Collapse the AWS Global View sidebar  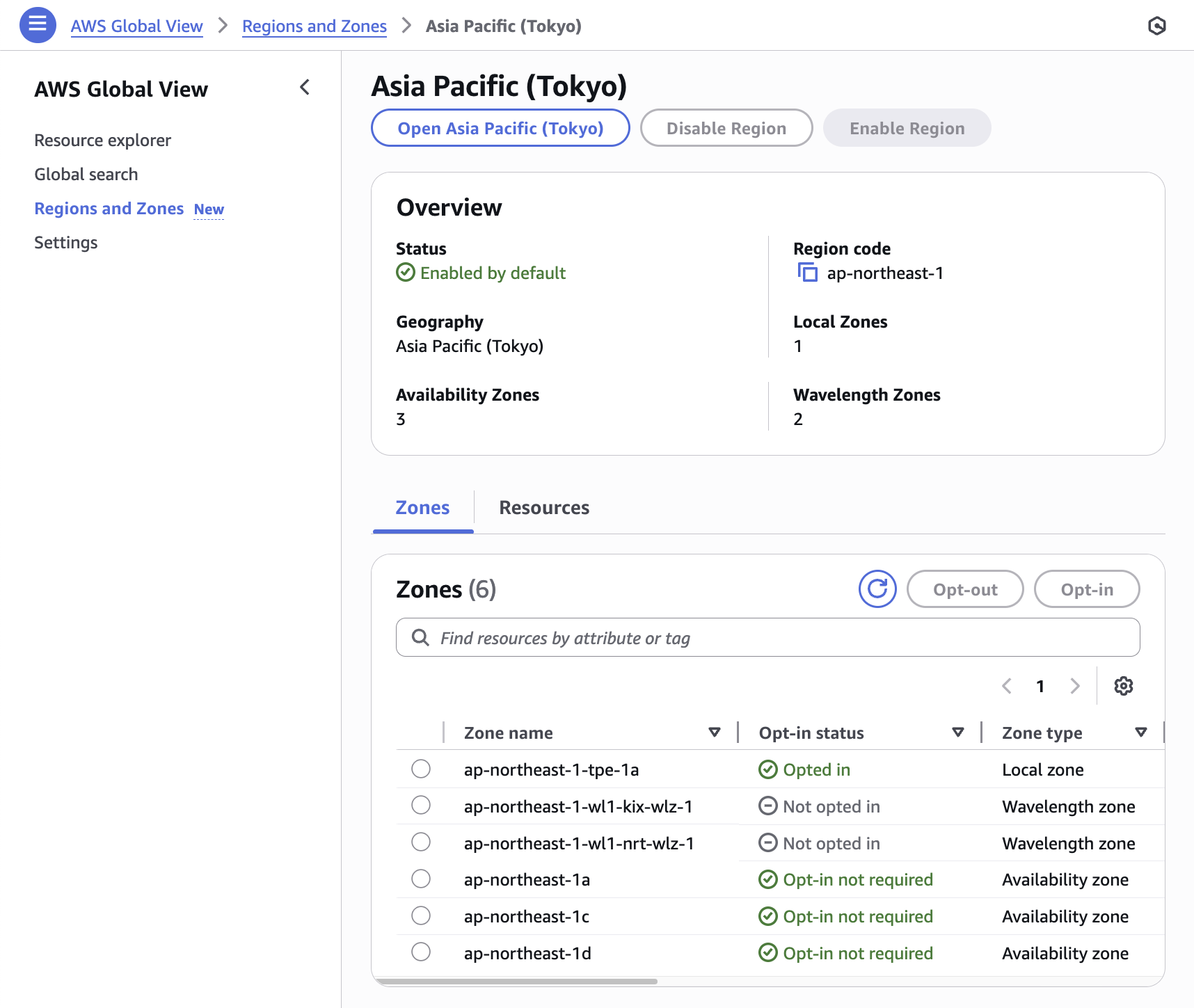click(x=305, y=88)
